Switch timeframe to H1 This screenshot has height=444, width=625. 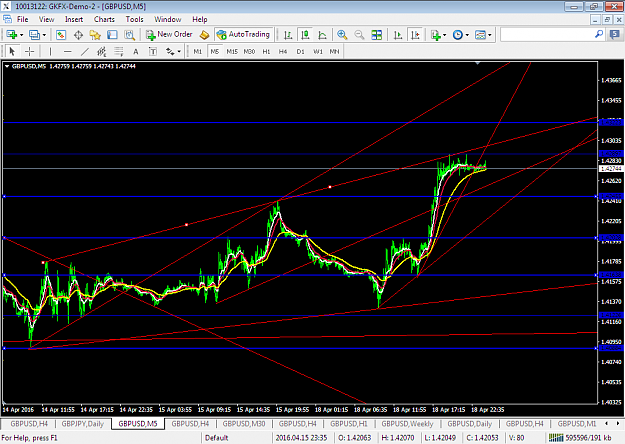click(x=266, y=51)
